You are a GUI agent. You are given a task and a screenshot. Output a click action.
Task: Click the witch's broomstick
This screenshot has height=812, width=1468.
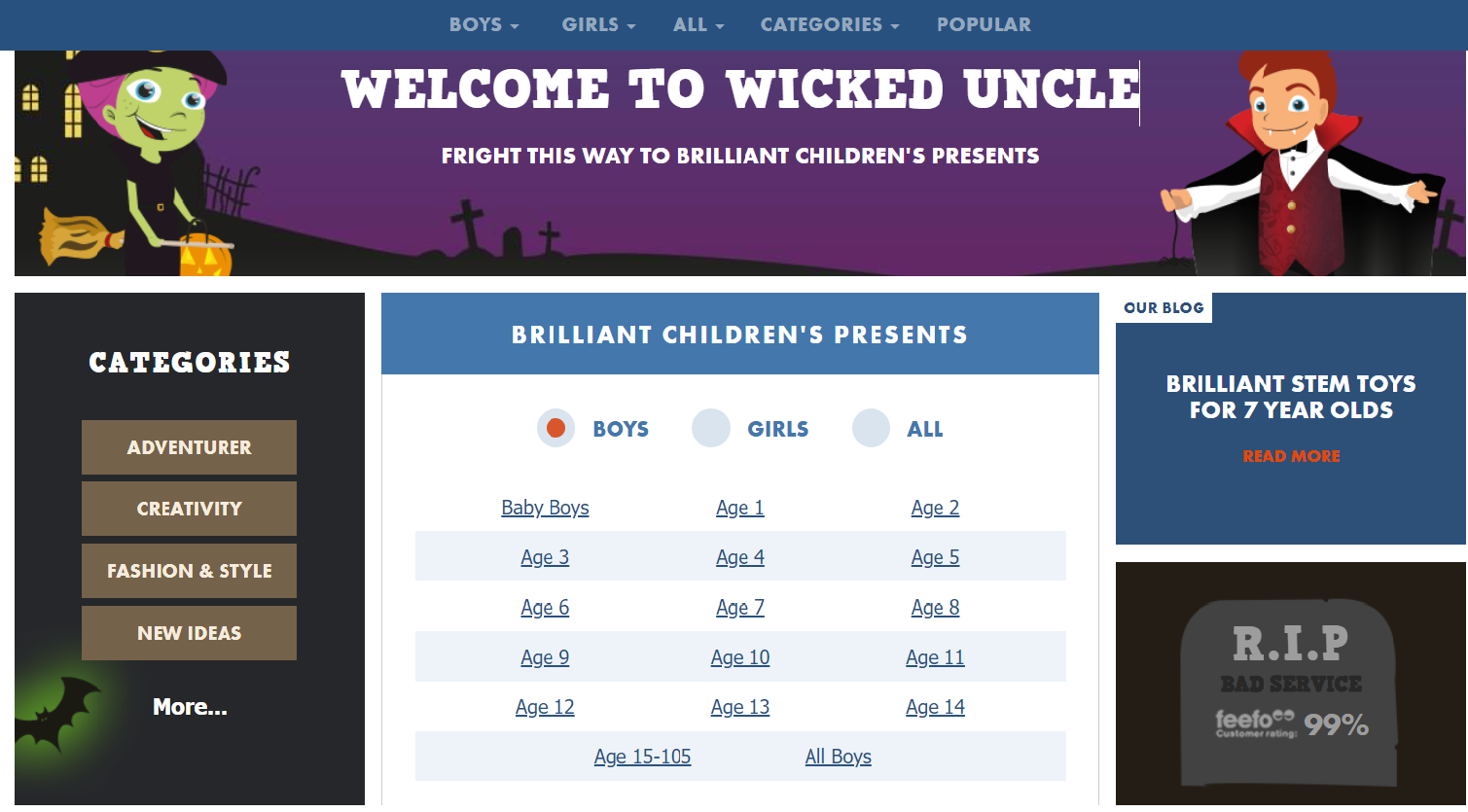(x=78, y=238)
